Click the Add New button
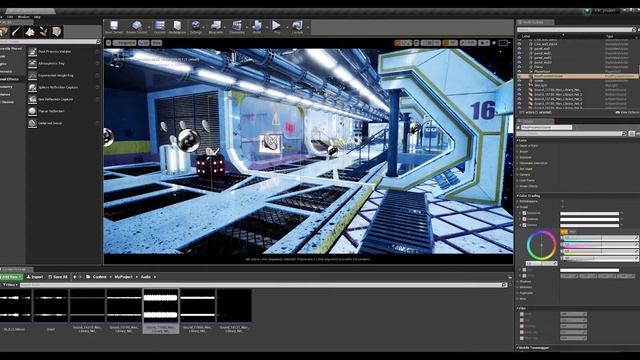This screenshot has width=640, height=360. 11,277
